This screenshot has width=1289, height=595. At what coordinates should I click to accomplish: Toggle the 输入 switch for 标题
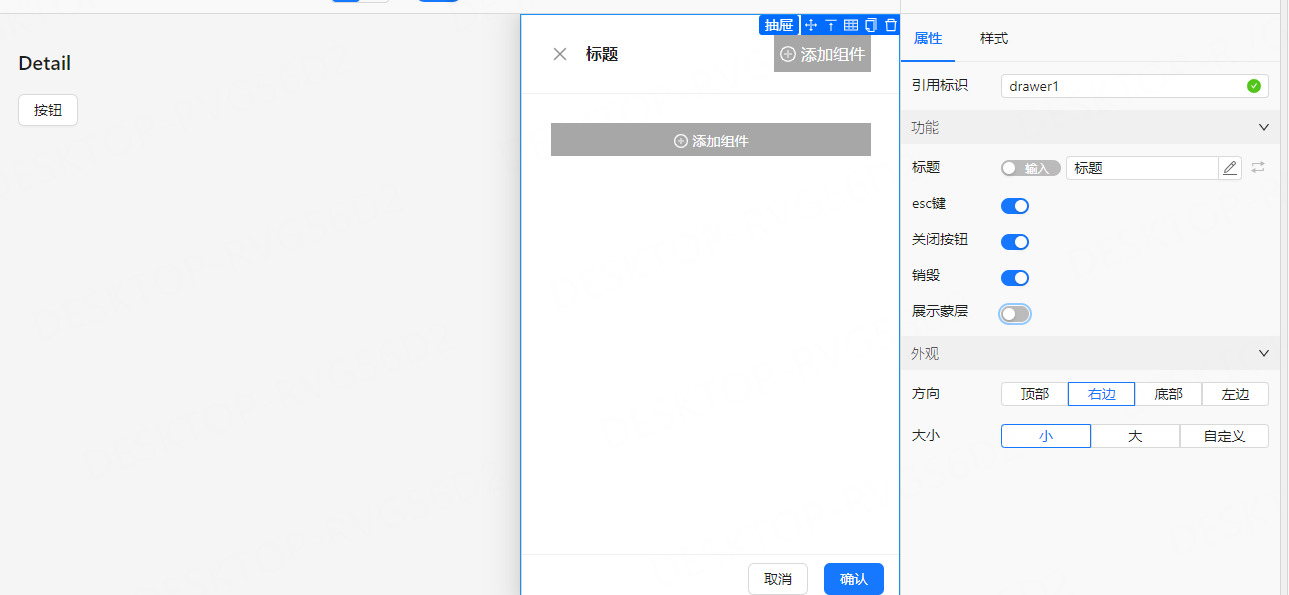click(x=1031, y=168)
